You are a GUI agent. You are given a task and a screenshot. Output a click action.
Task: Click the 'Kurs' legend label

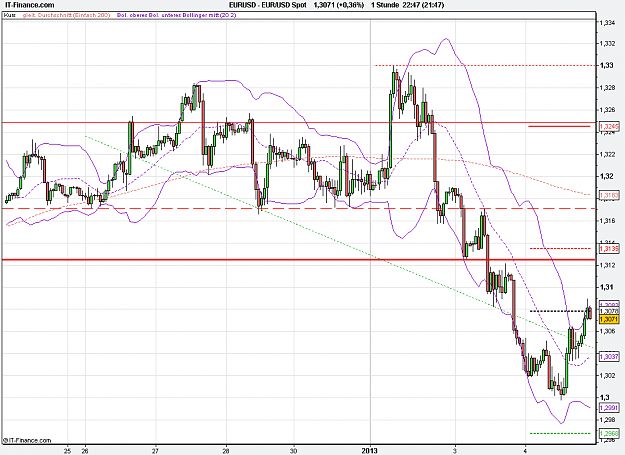pyautogui.click(x=10, y=15)
